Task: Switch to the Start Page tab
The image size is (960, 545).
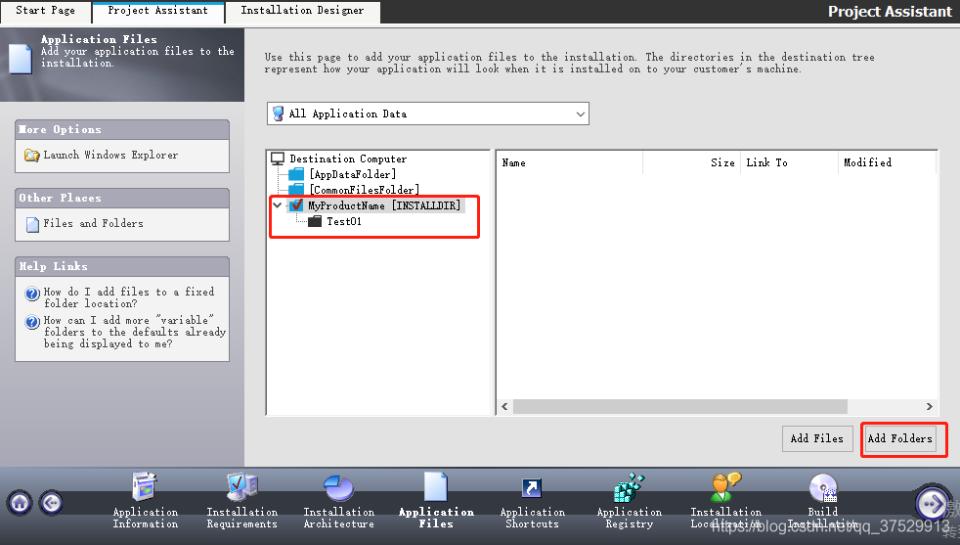Action: tap(45, 10)
